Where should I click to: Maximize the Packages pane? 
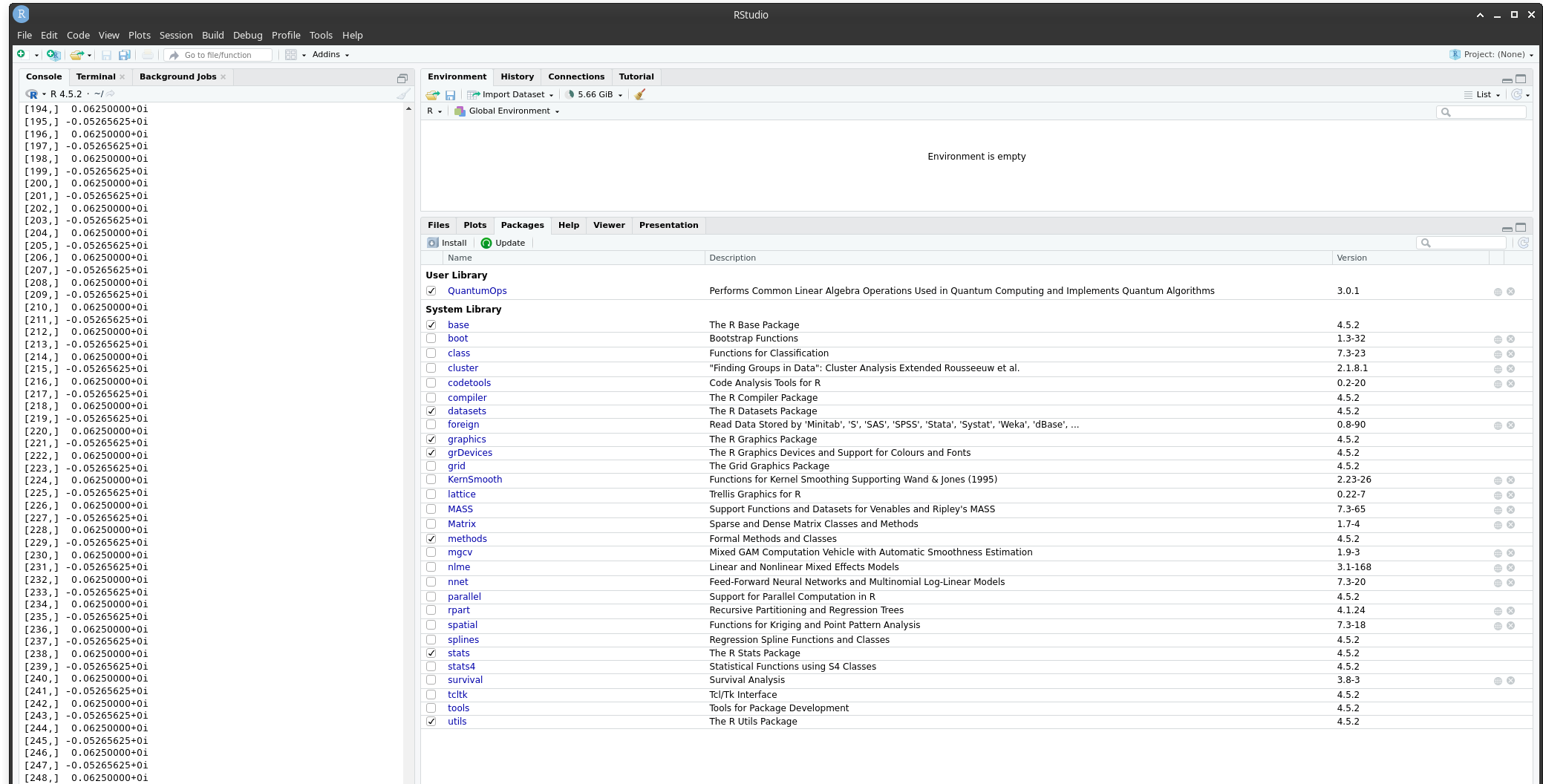click(x=1521, y=226)
